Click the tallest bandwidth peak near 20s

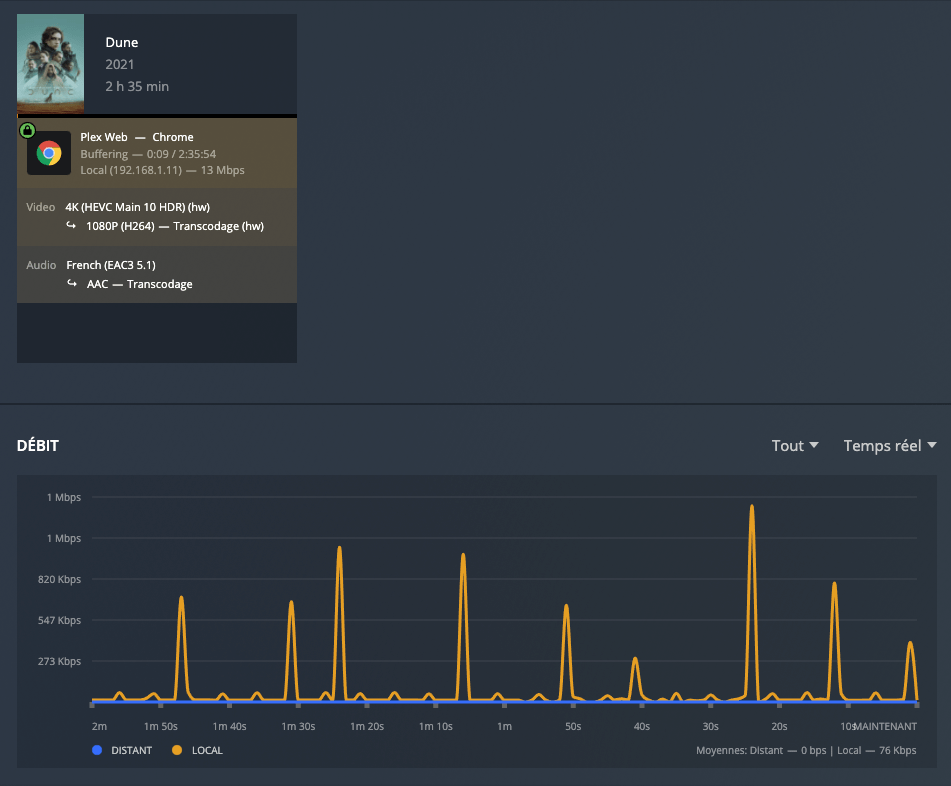point(751,507)
